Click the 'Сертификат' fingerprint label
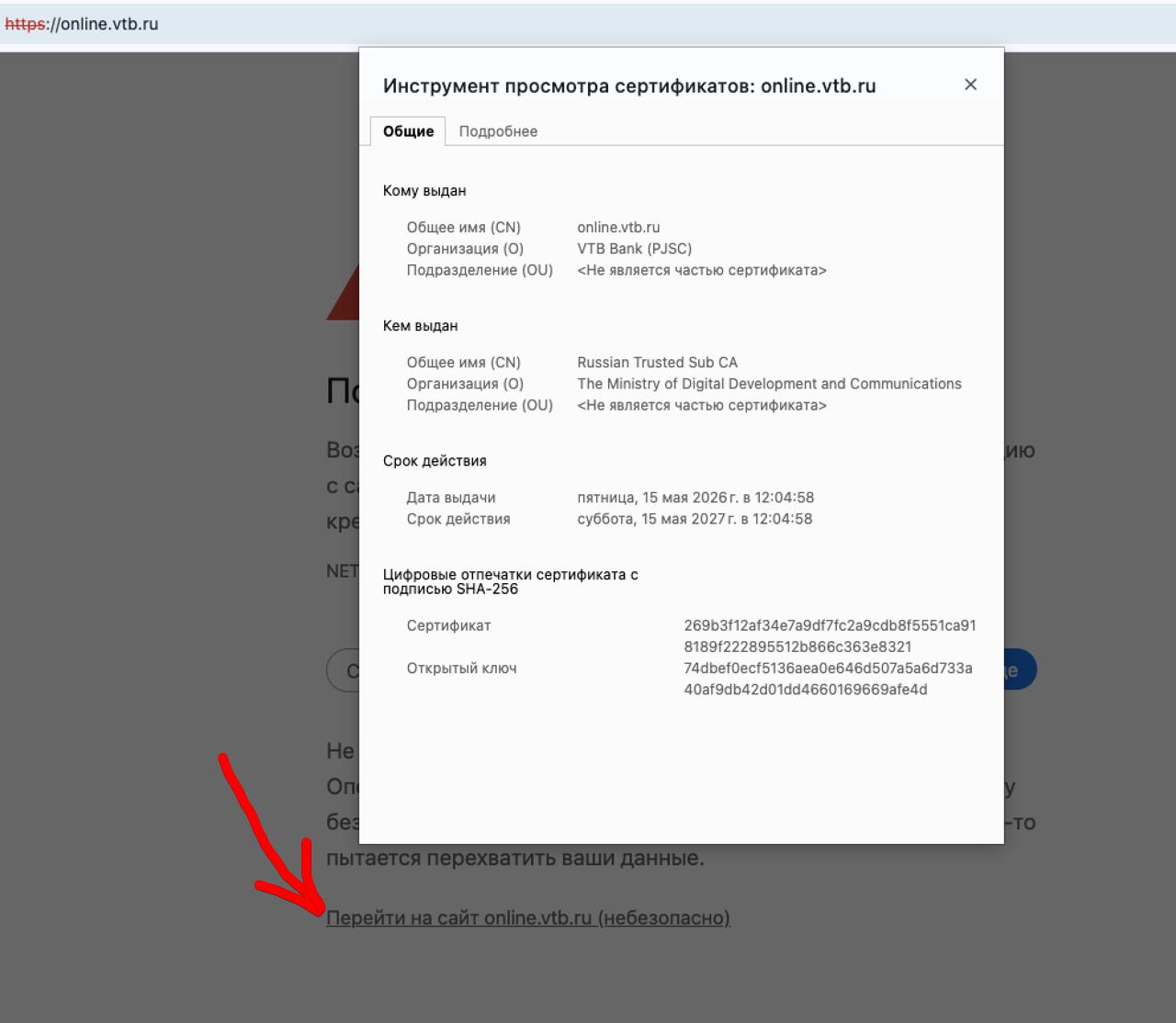Screen dimensions: 1176x1023 click(448, 625)
